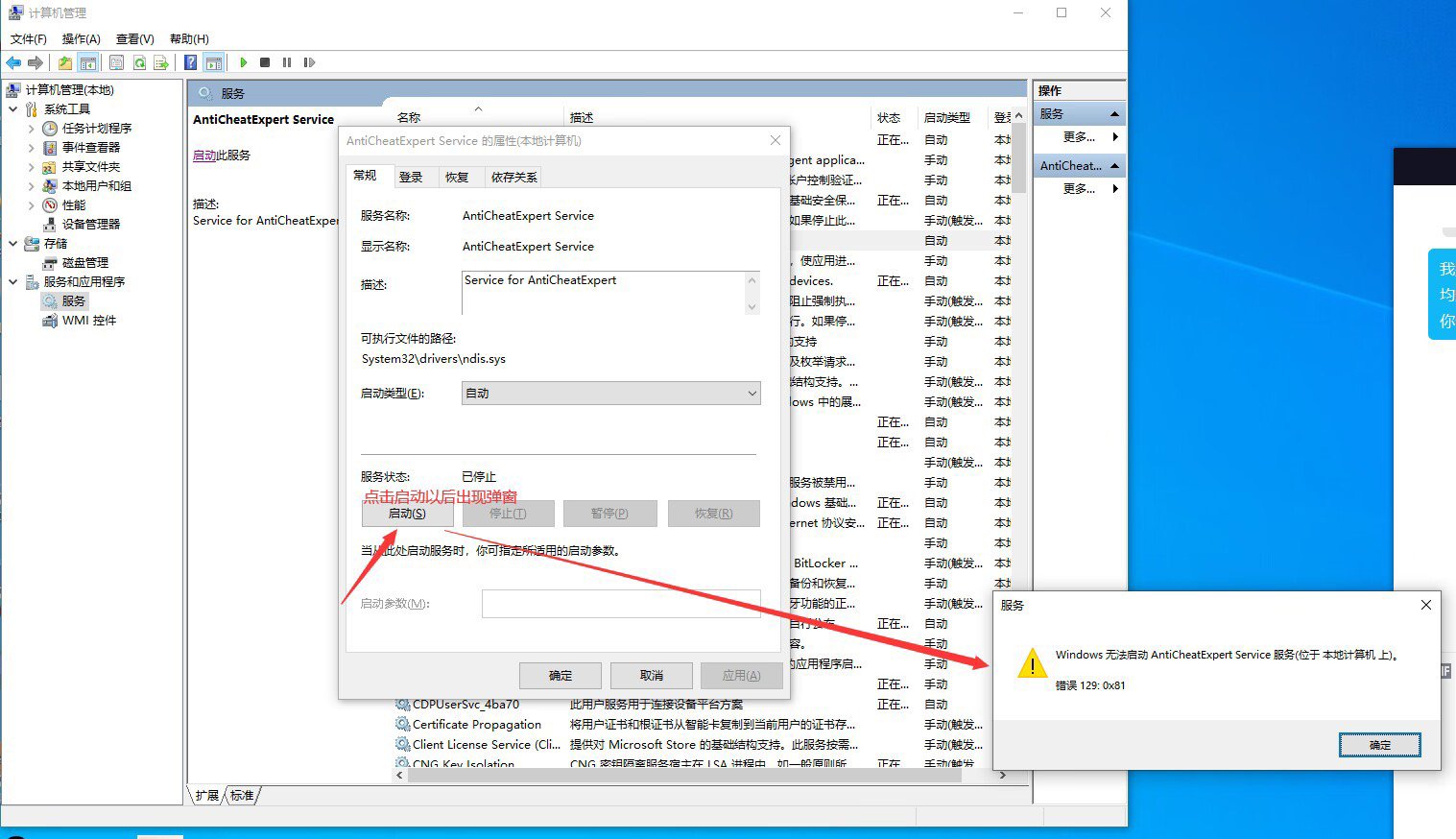Click the Stop service square icon
Image resolution: width=1456 pixels, height=839 pixels.
[265, 62]
